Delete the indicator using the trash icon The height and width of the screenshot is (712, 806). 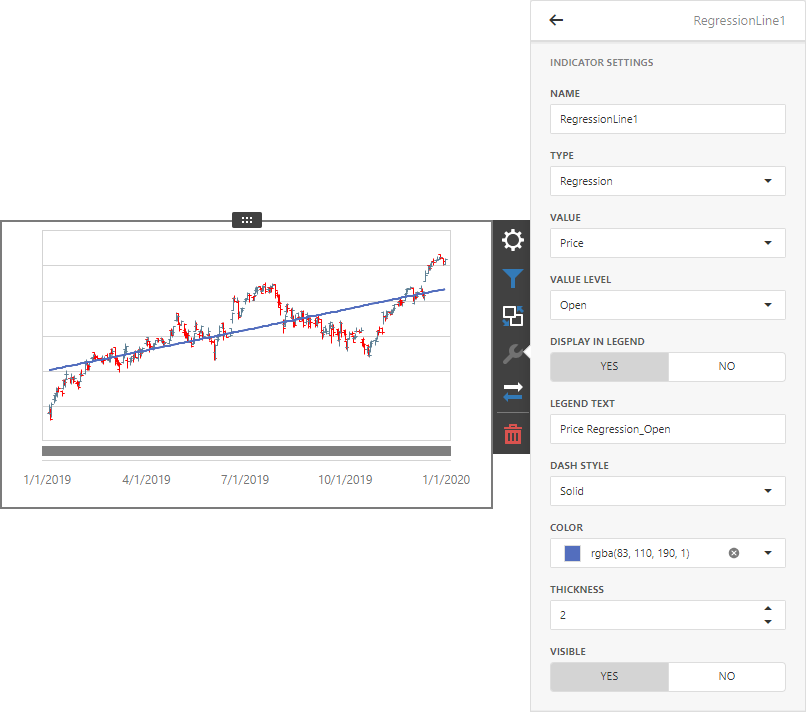click(512, 434)
